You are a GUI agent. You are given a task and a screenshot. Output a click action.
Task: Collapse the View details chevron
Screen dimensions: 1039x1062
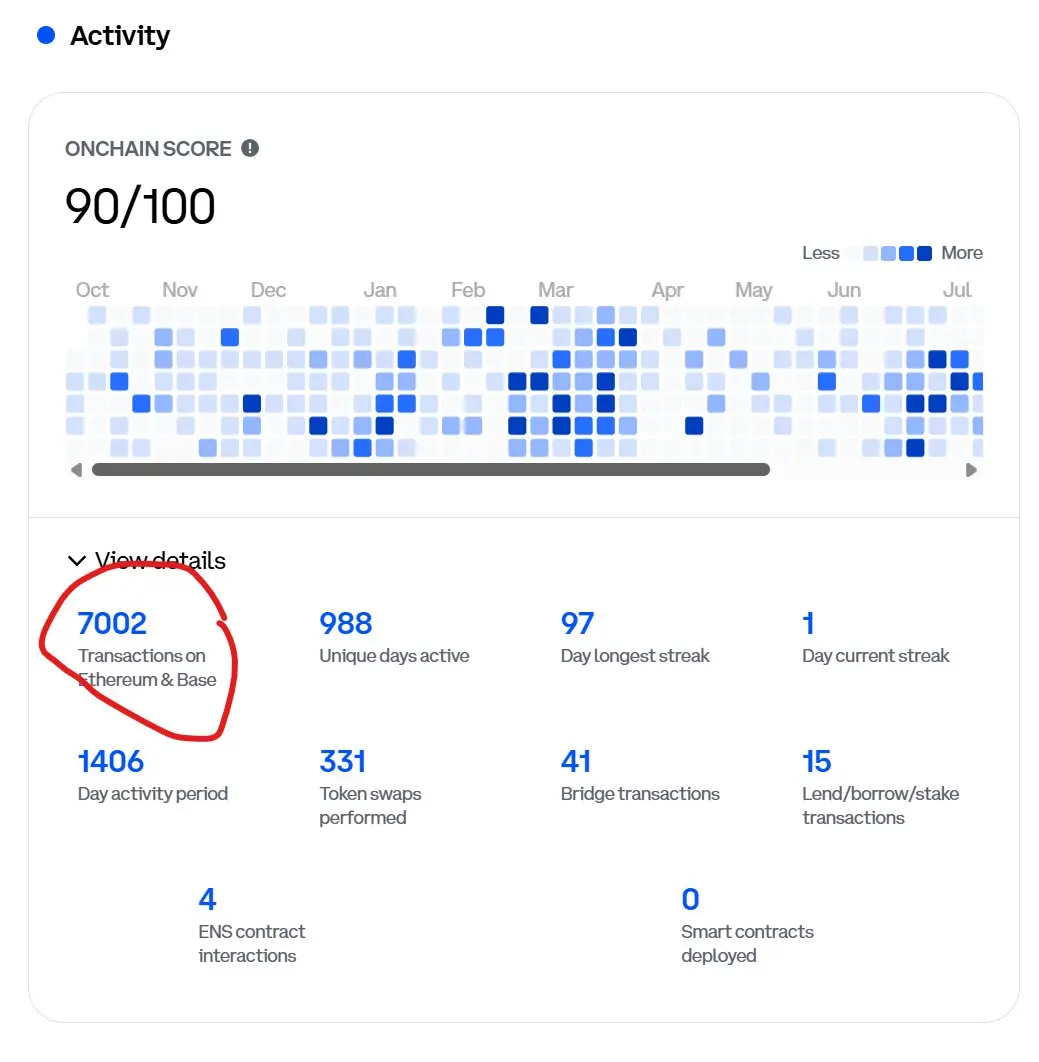tap(77, 561)
